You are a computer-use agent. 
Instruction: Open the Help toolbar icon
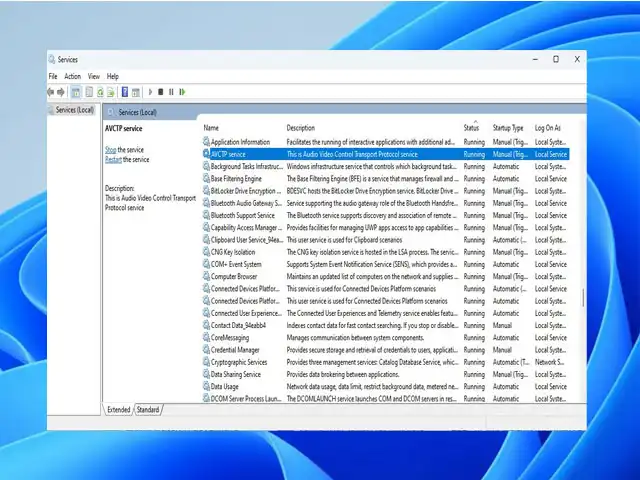click(125, 92)
